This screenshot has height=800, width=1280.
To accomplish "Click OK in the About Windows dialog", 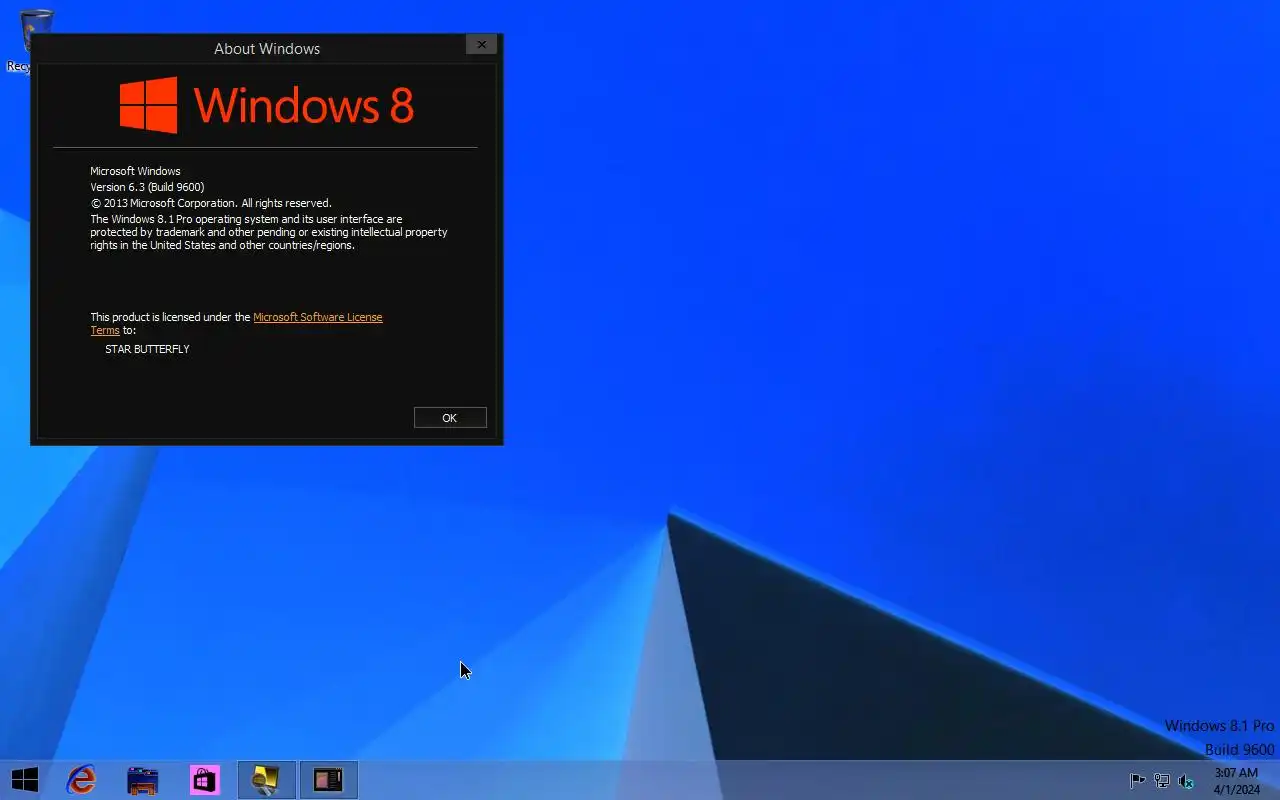I will pyautogui.click(x=450, y=418).
